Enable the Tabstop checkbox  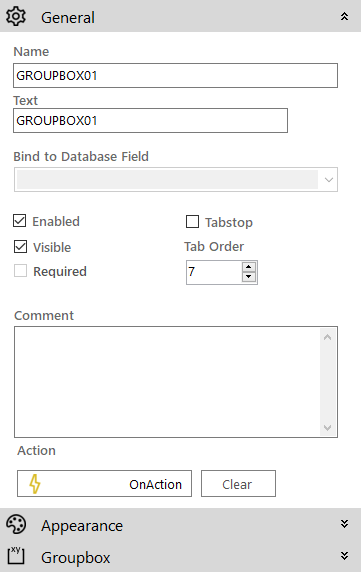click(193, 221)
